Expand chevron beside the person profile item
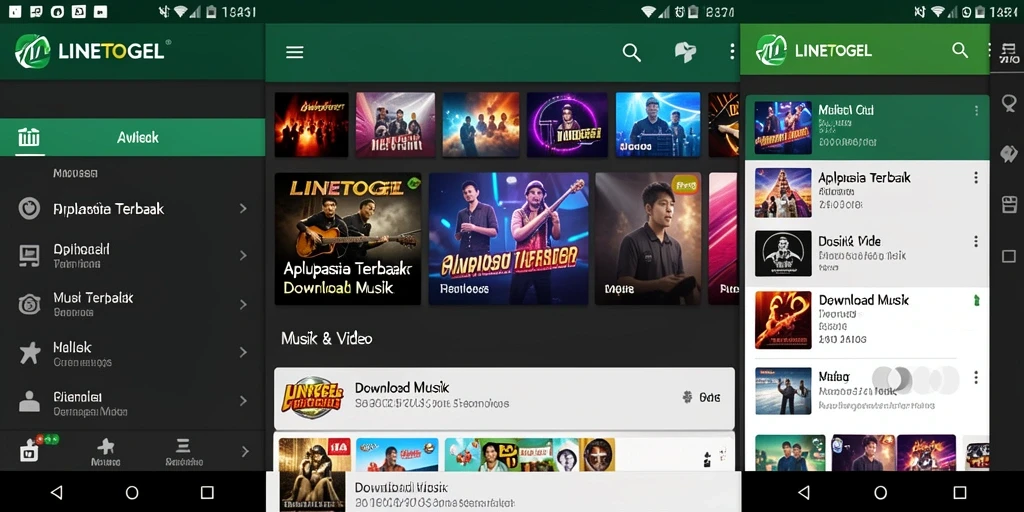1024x512 pixels. click(x=243, y=400)
